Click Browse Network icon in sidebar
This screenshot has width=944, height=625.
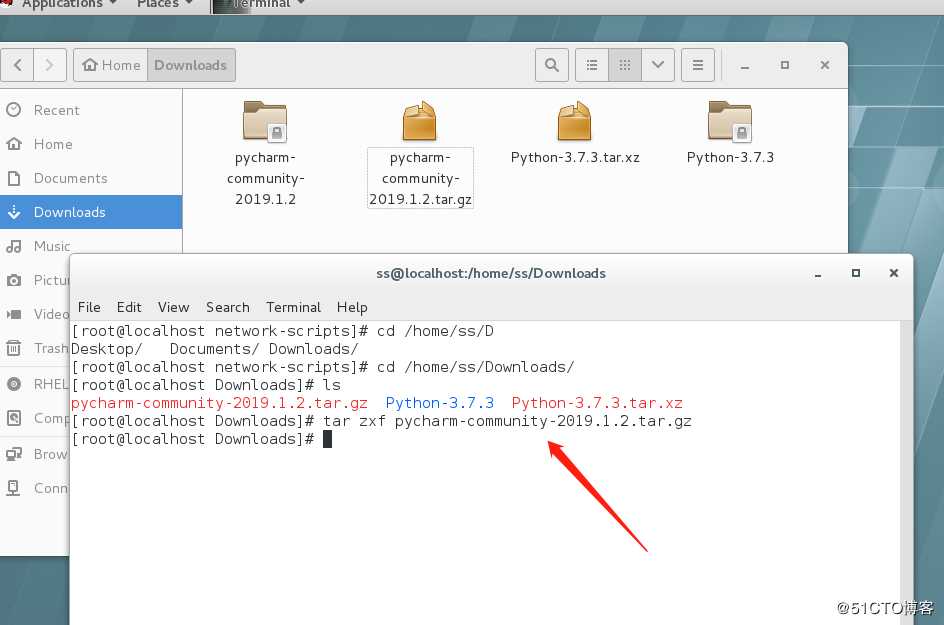(14, 454)
